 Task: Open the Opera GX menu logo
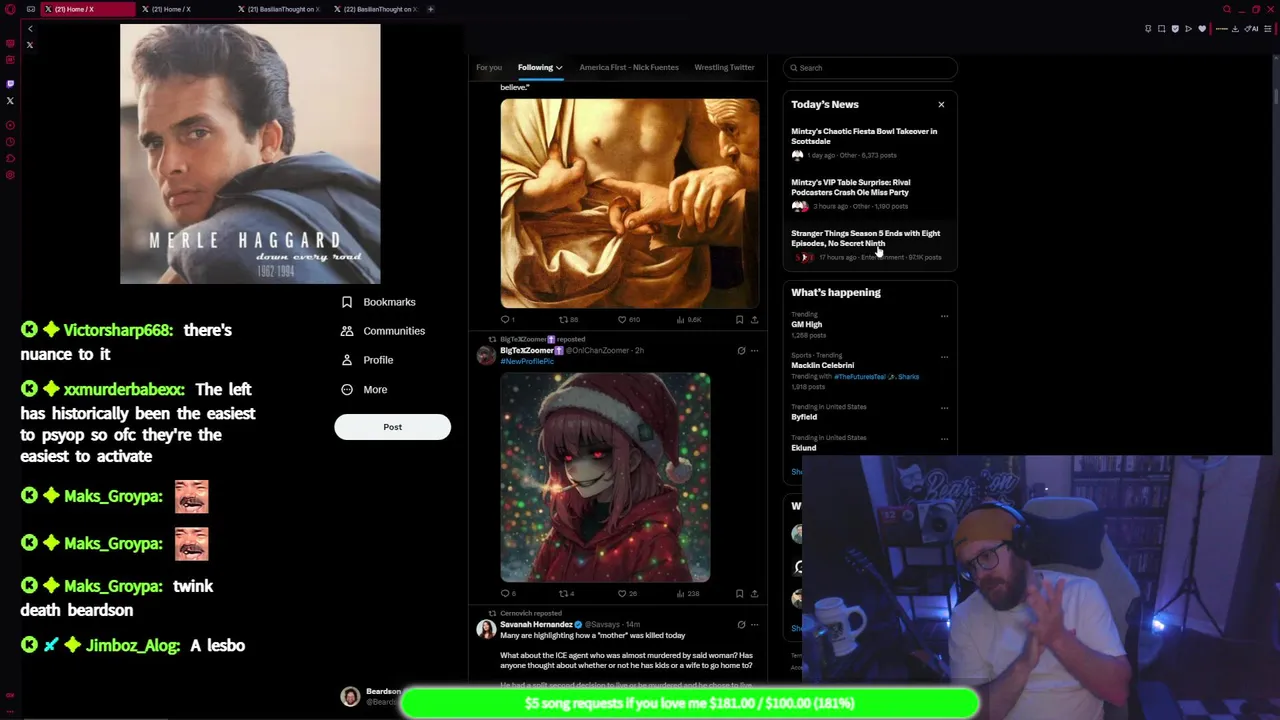click(10, 9)
